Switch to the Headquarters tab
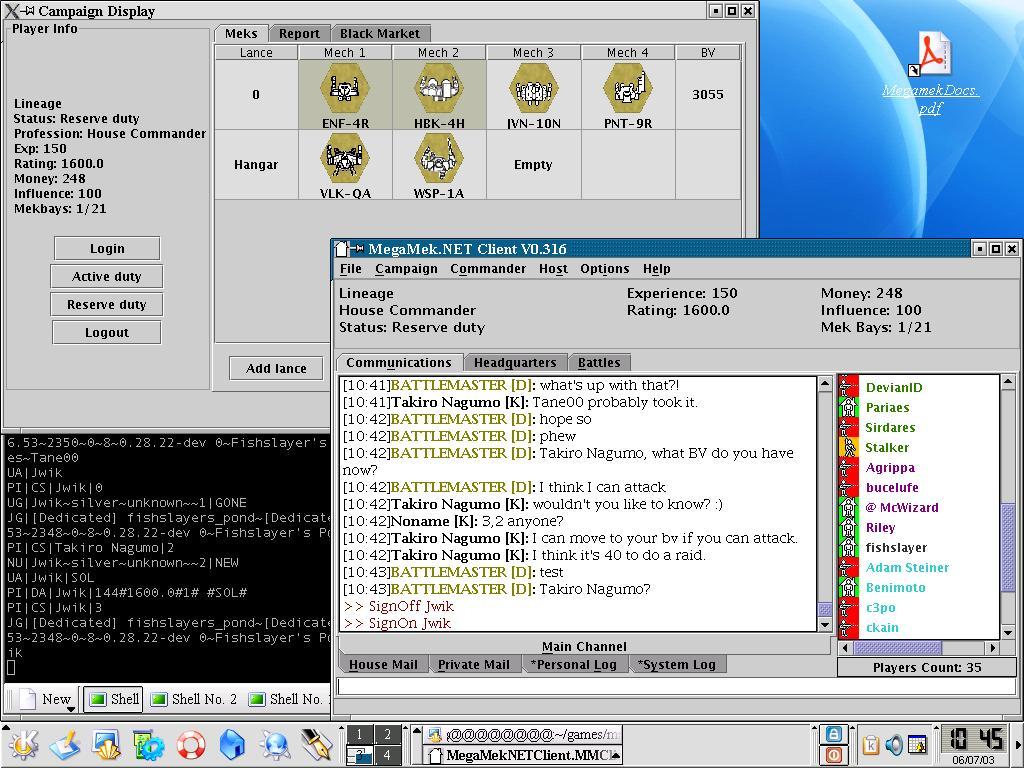This screenshot has width=1024, height=768. pos(514,363)
